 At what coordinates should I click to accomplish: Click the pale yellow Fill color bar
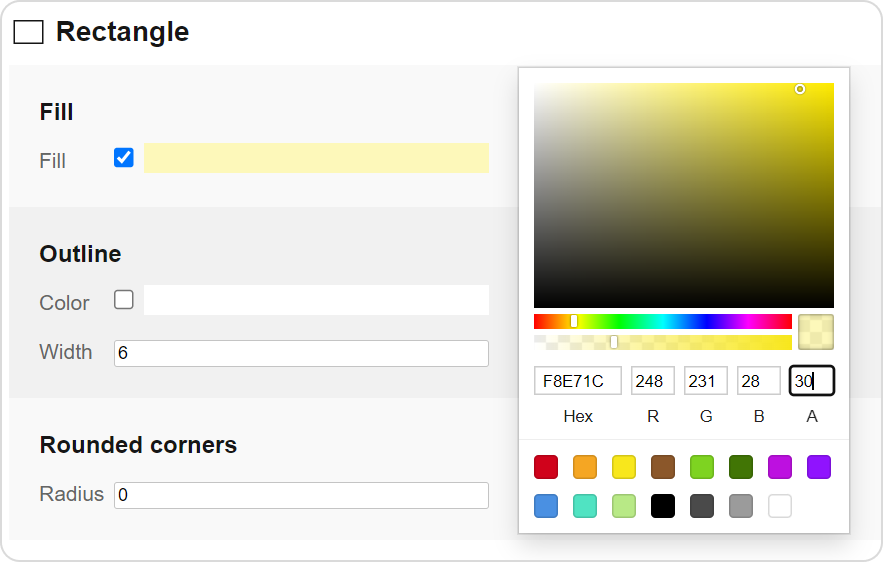pos(316,158)
